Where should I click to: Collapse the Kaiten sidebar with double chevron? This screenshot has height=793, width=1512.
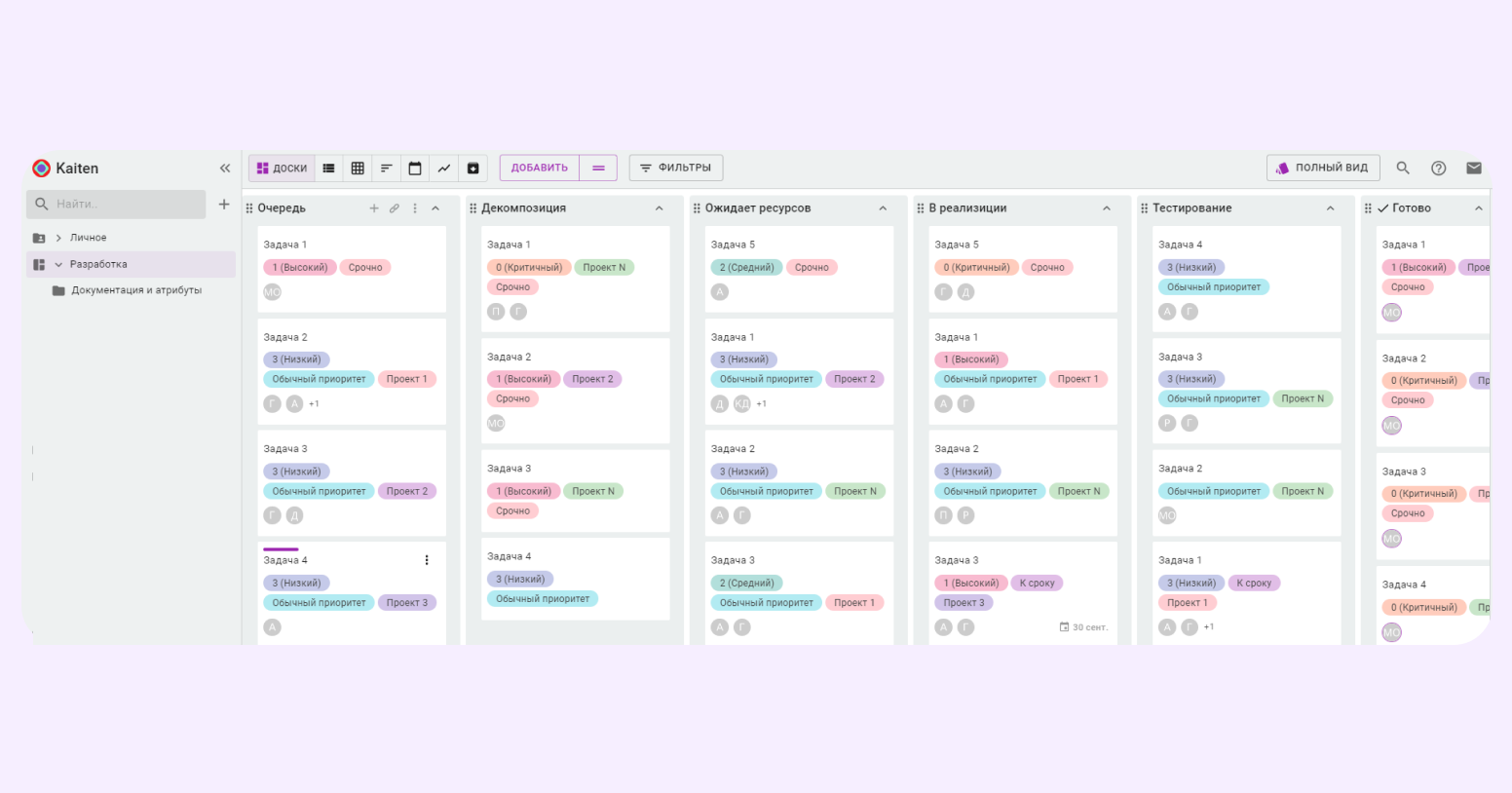pyautogui.click(x=225, y=169)
